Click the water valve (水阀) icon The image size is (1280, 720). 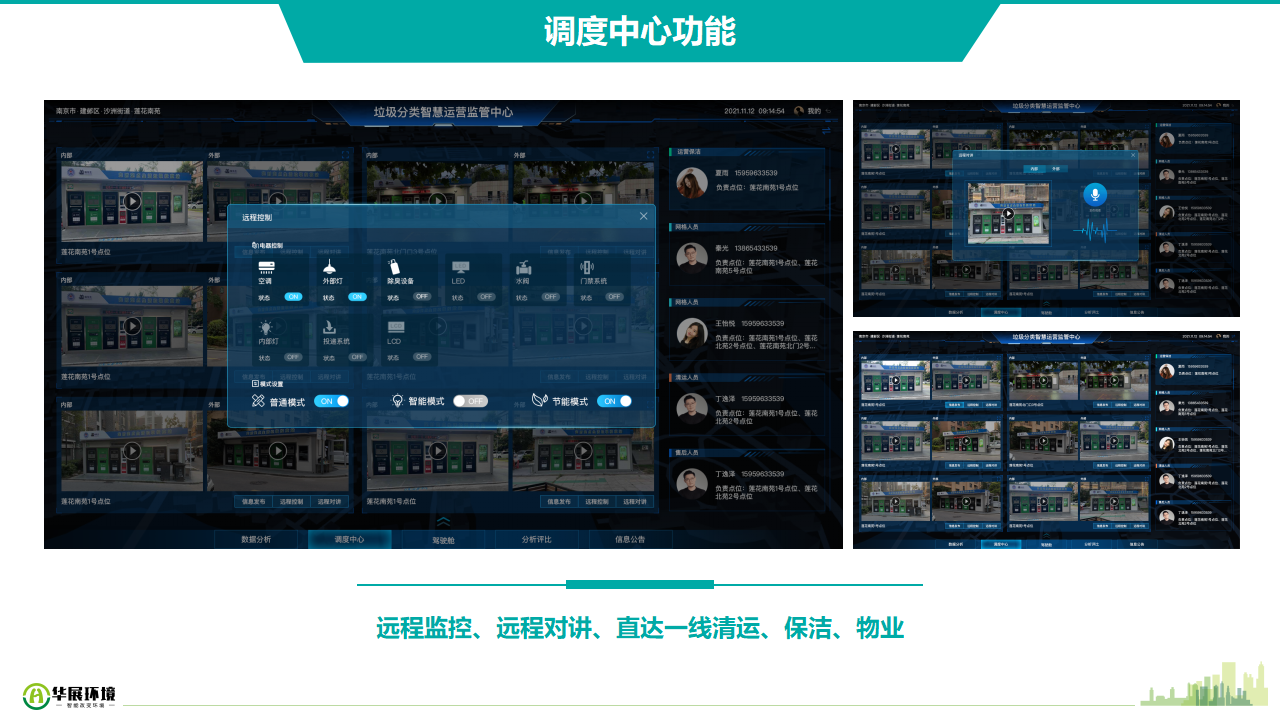coord(522,267)
